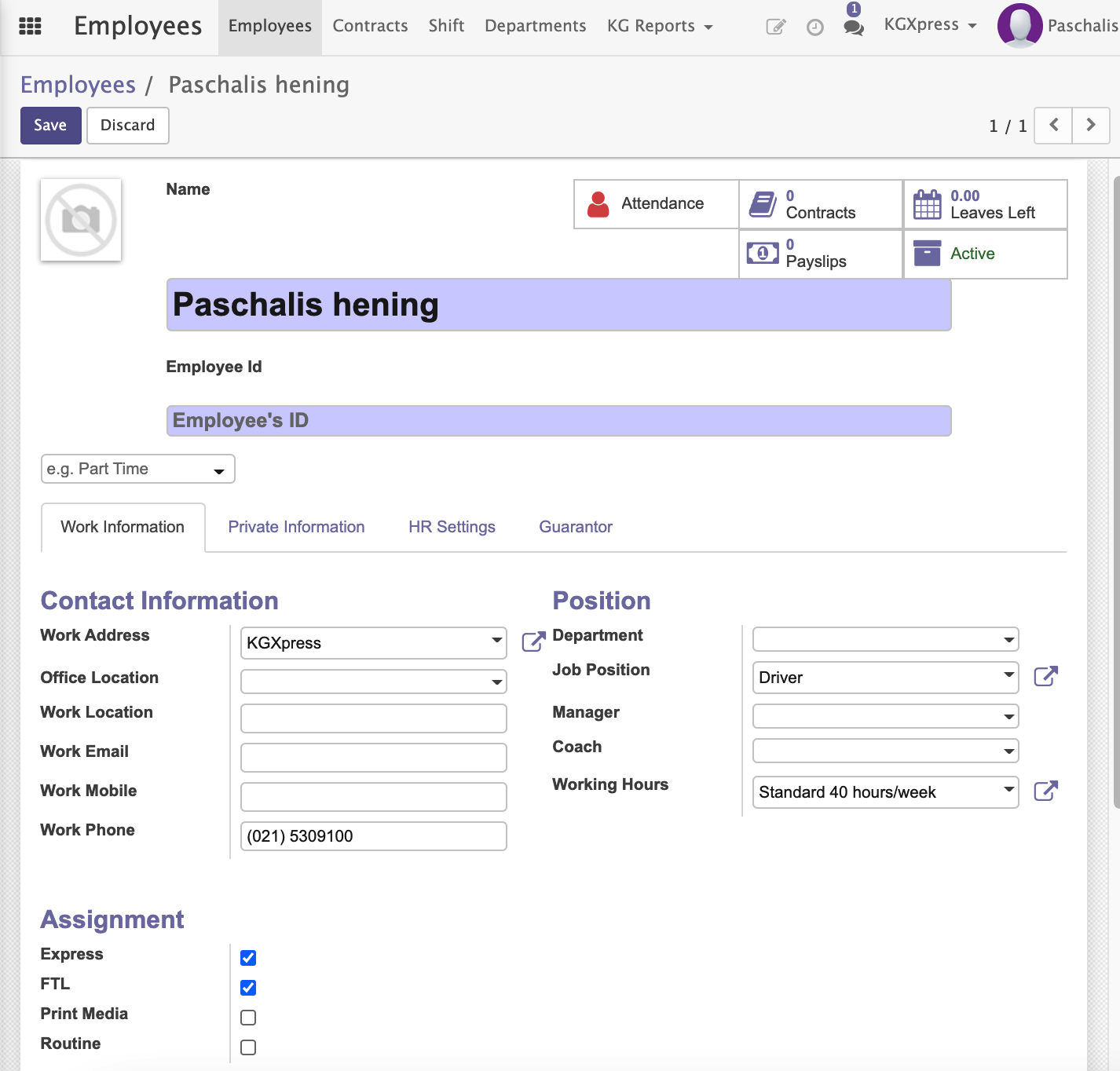The width and height of the screenshot is (1120, 1071).
Task: Open Job Position Driver dropdown
Action: [x=885, y=678]
